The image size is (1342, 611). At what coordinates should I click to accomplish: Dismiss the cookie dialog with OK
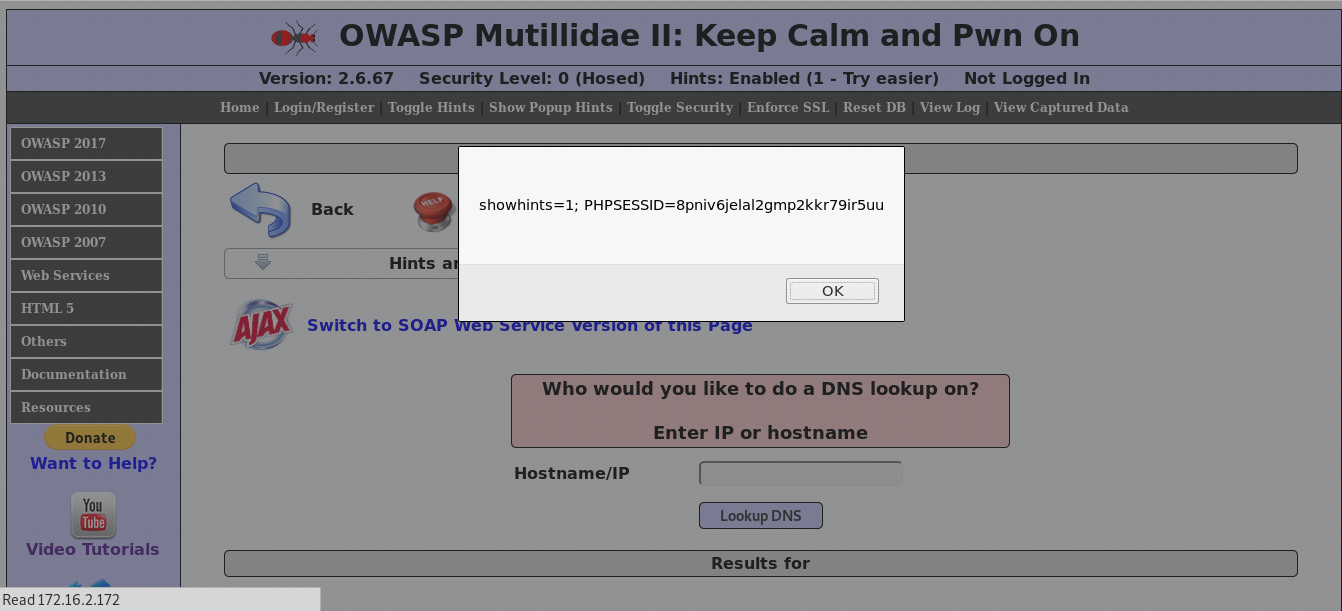832,290
